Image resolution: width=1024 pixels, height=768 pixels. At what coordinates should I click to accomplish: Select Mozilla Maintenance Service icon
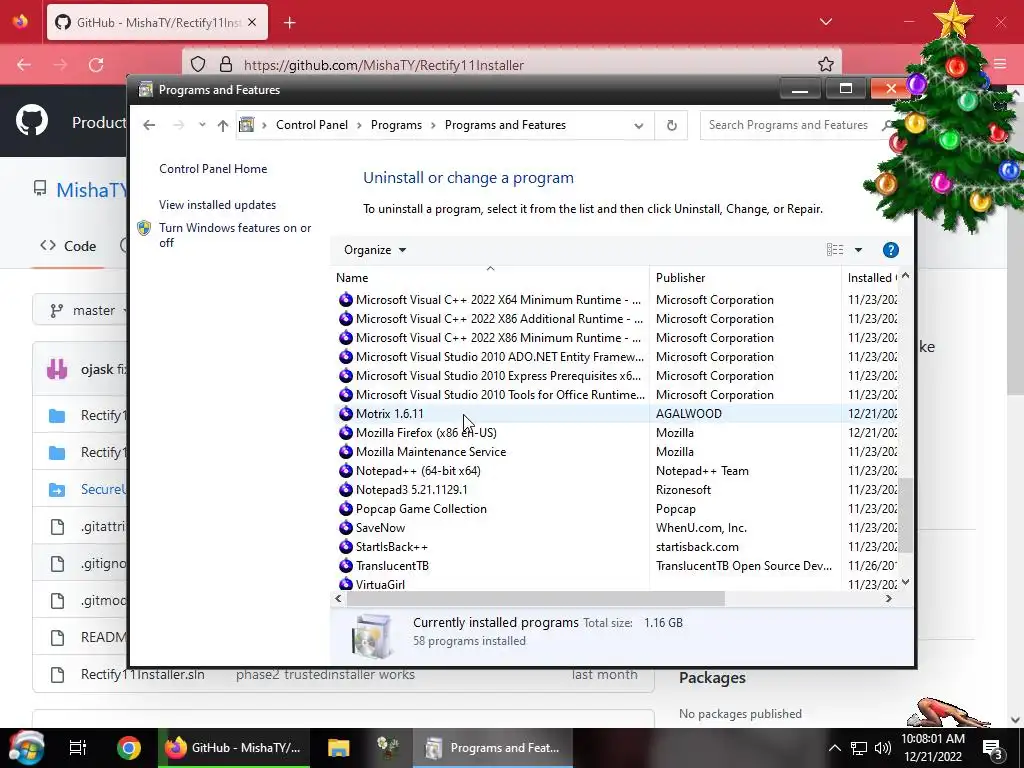(x=345, y=451)
